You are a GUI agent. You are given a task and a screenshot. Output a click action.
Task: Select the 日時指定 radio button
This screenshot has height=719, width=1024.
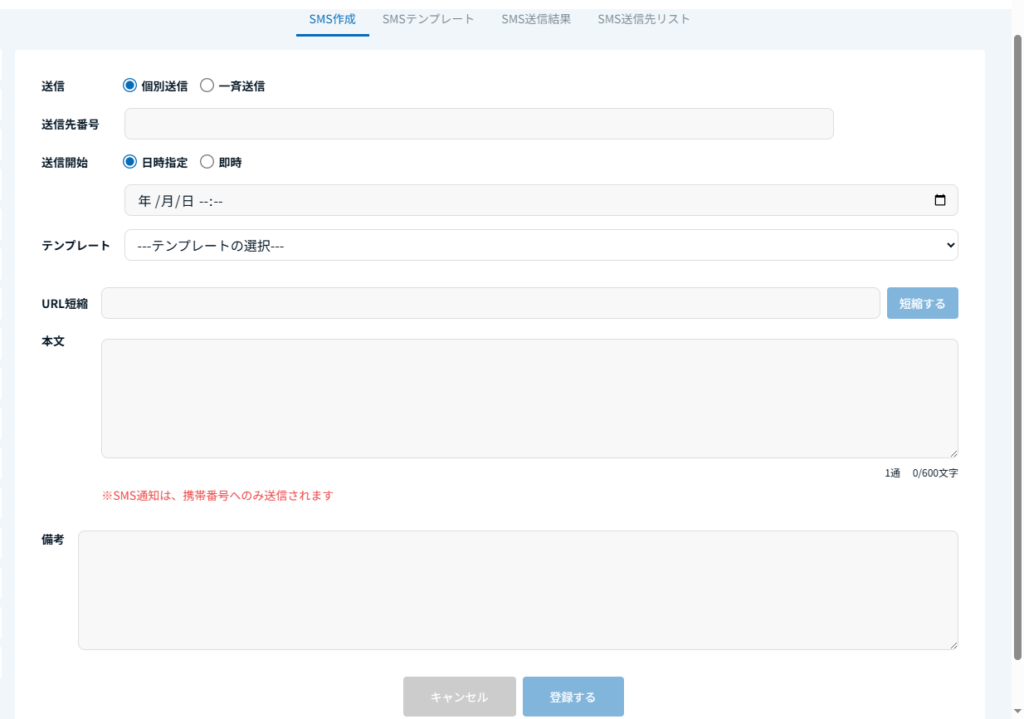(x=129, y=162)
